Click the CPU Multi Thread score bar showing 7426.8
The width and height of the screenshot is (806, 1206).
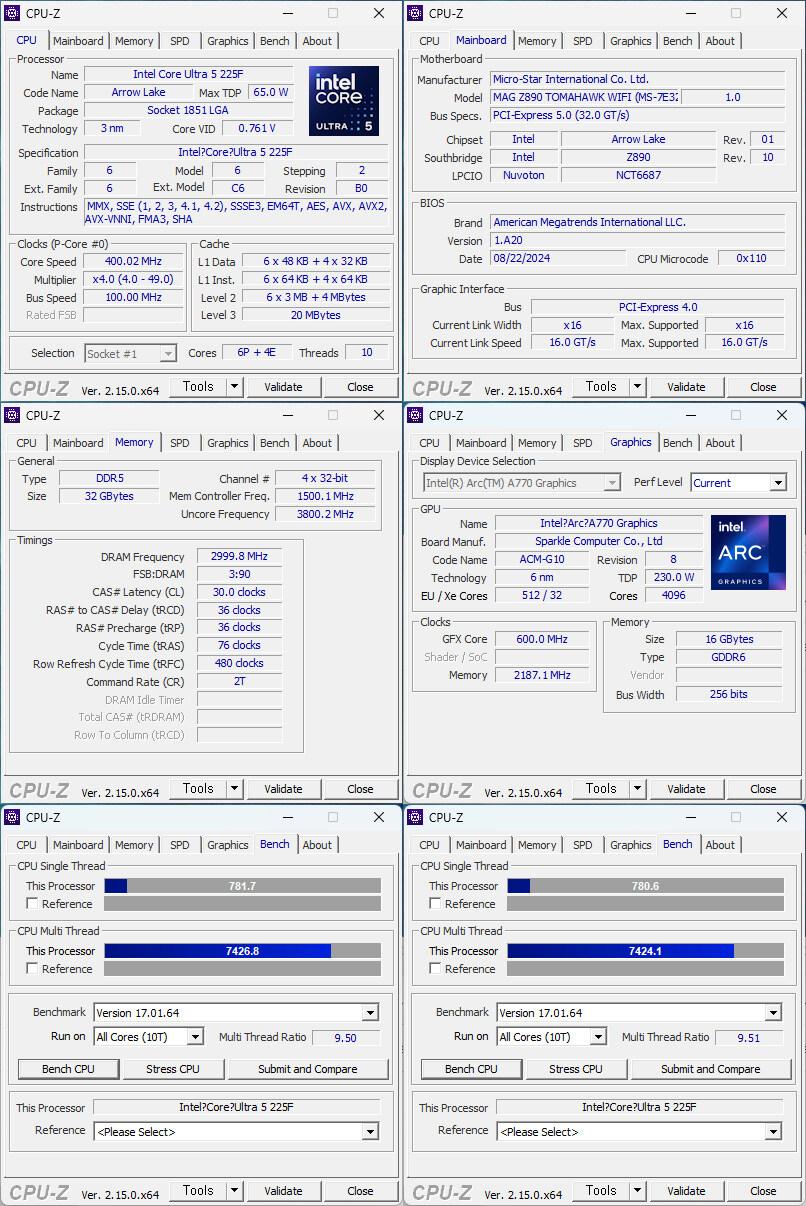tap(240, 951)
